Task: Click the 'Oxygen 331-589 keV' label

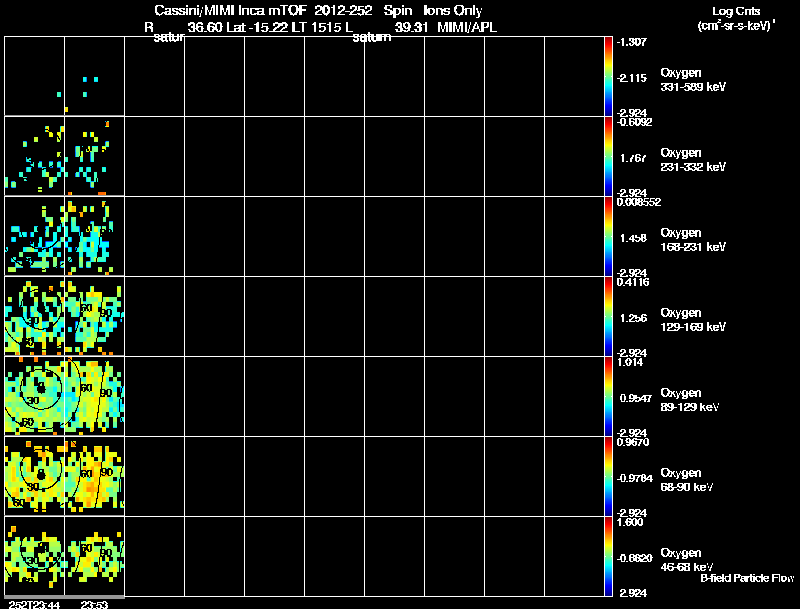Action: point(693,80)
